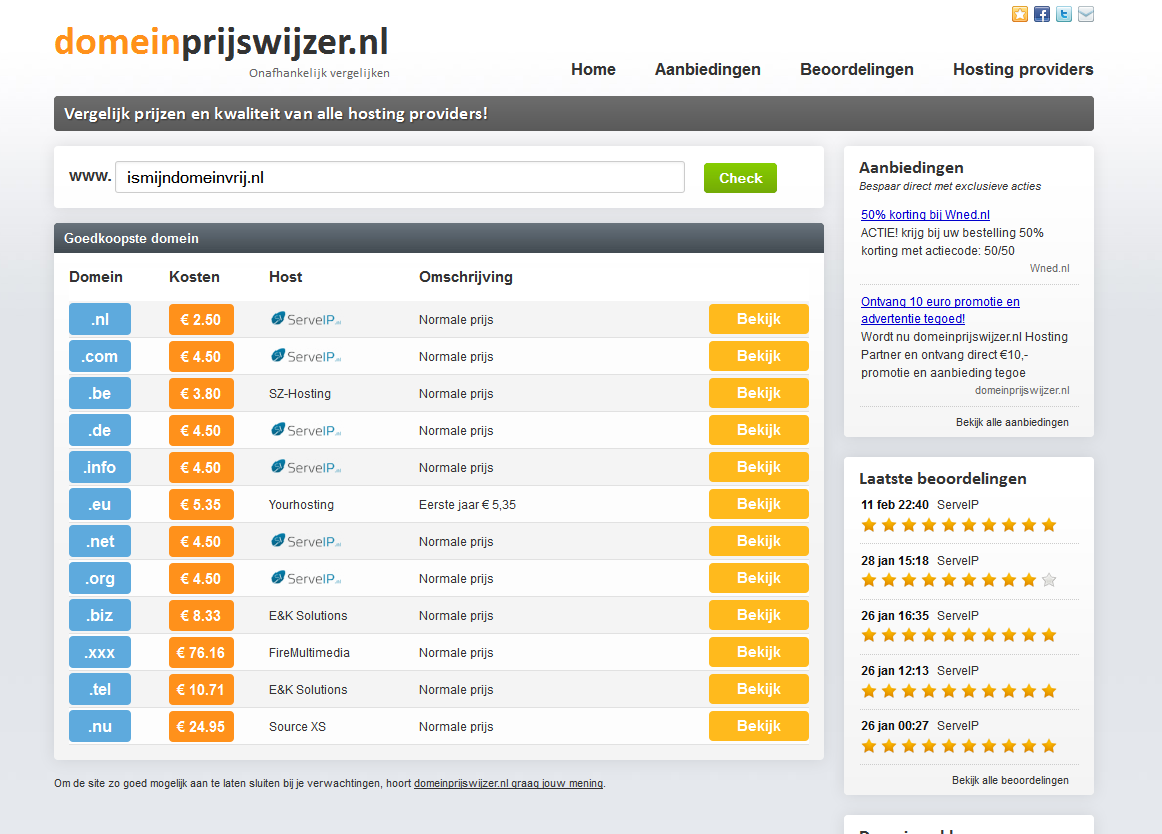Click the Yourhosting host name
This screenshot has height=834, width=1162.
(x=302, y=505)
